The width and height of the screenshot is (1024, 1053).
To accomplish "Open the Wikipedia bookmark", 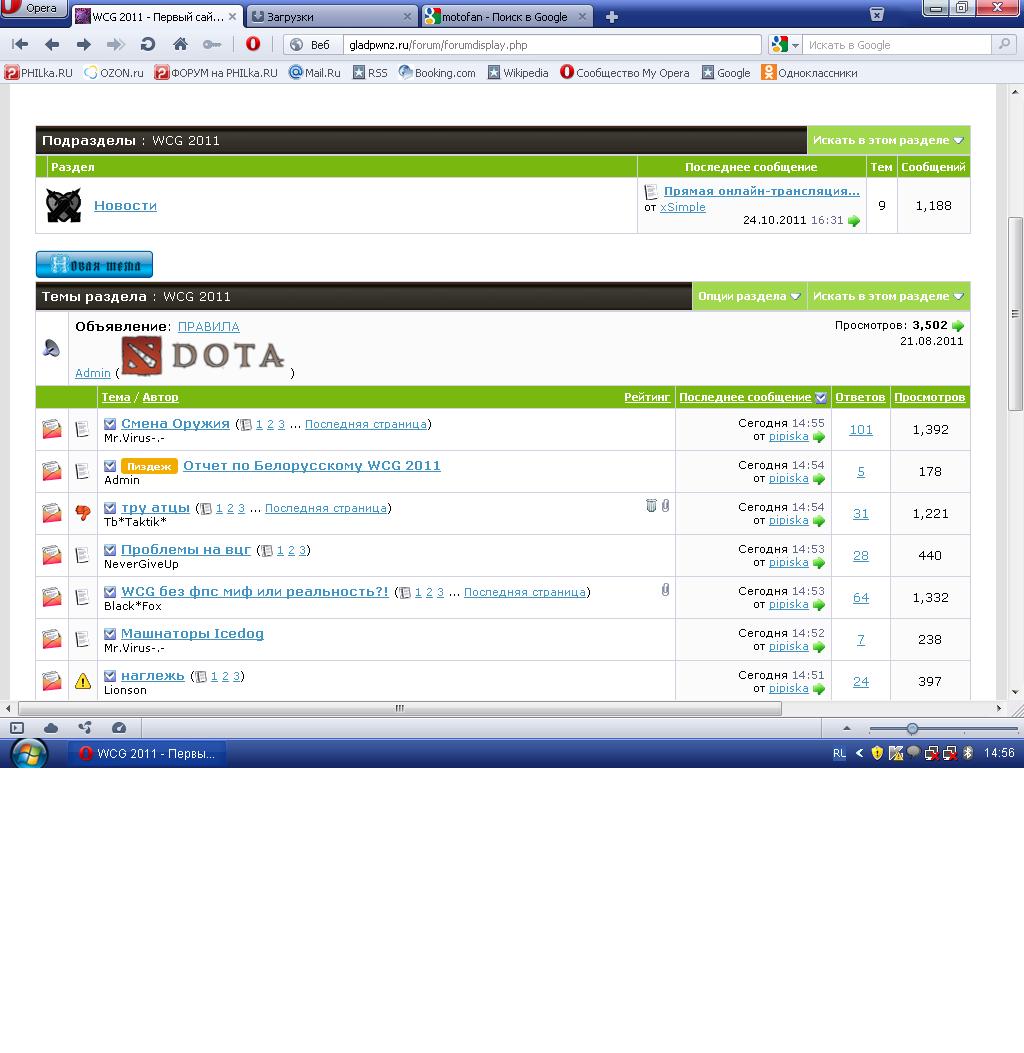I will click(518, 73).
